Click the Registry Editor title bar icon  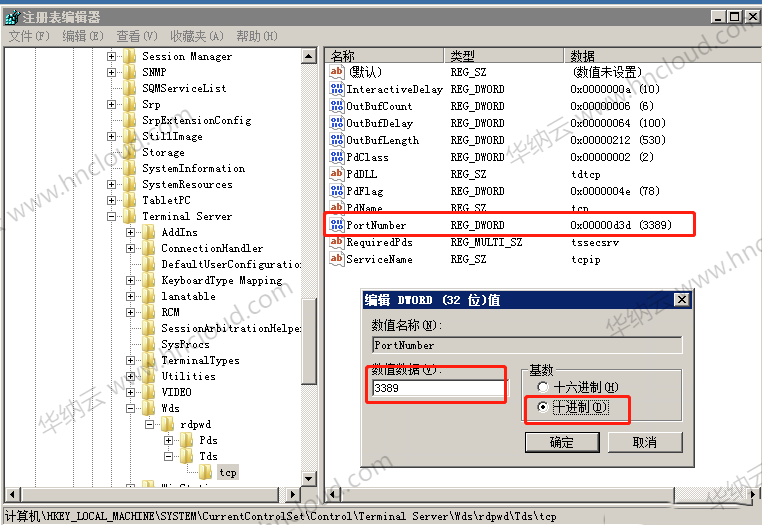click(x=12, y=18)
